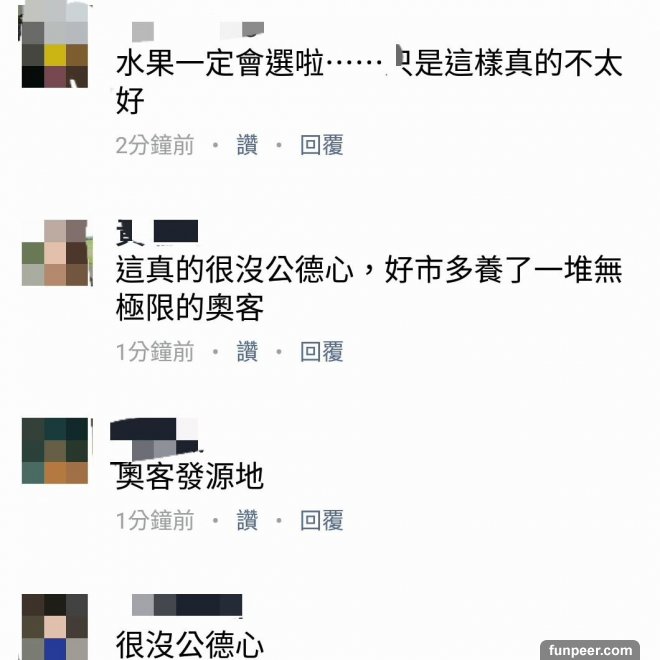Reply to the 水果一定會選啦 comment via 回覆
Screen dimensions: 660x660
322,145
